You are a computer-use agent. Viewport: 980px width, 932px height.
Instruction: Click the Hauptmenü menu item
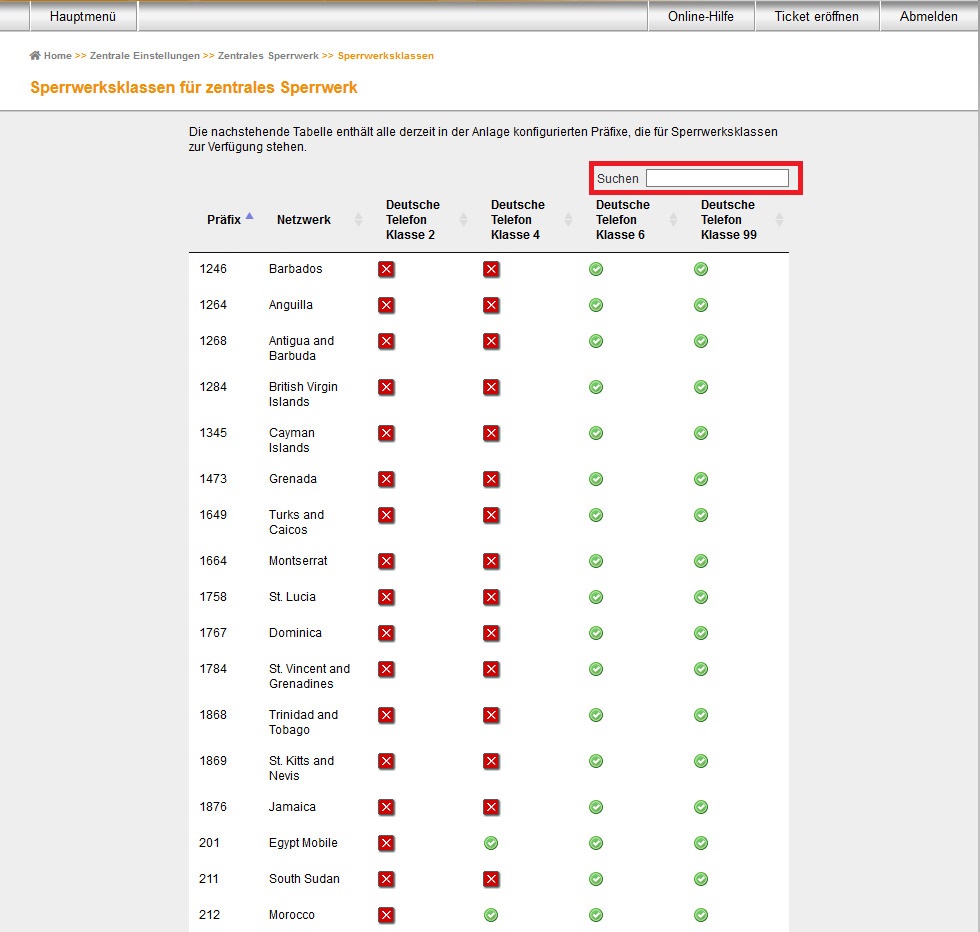pyautogui.click(x=83, y=16)
